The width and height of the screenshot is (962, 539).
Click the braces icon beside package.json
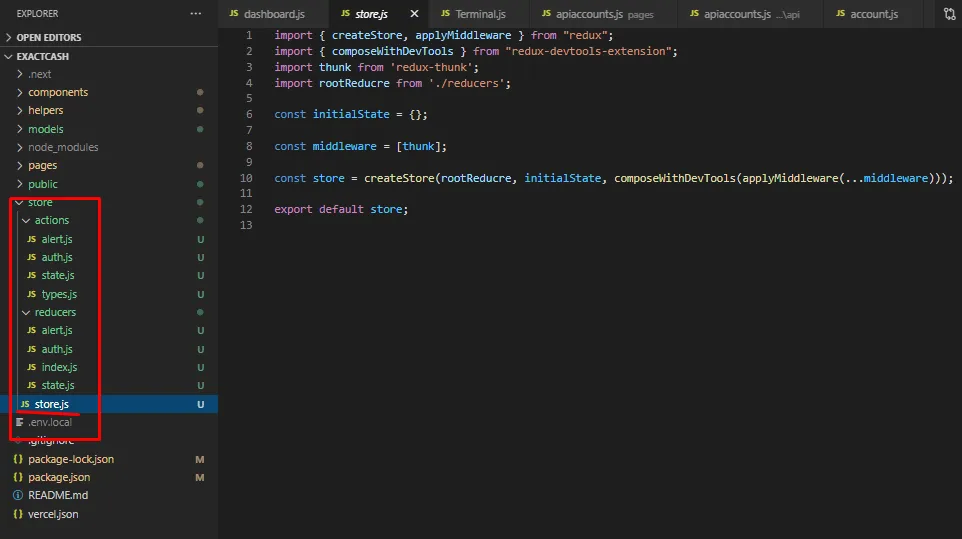18,477
